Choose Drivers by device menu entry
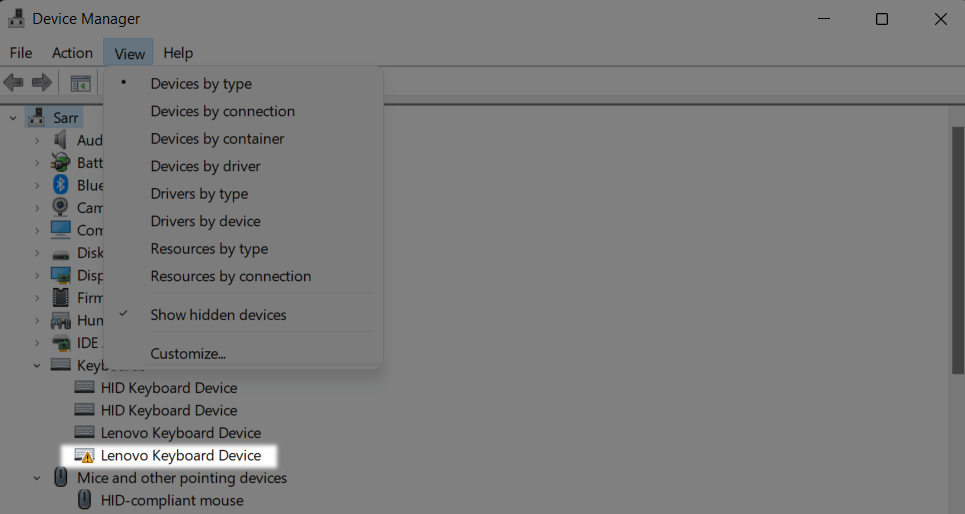The width and height of the screenshot is (965, 514). click(205, 221)
